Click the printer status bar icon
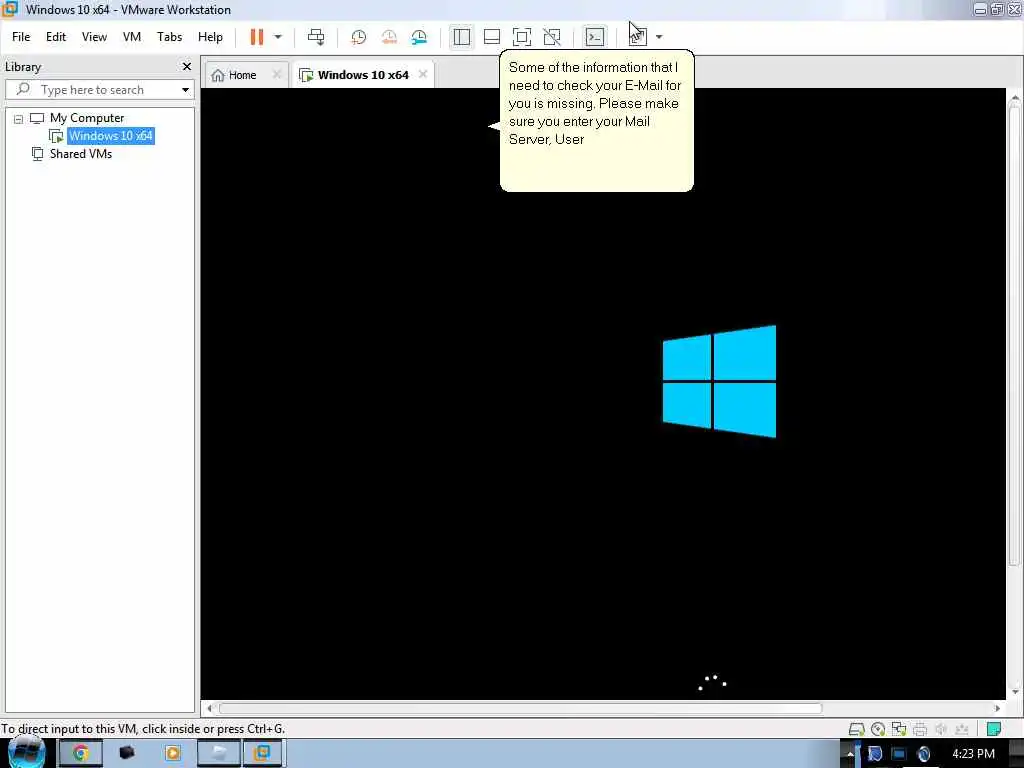The width and height of the screenshot is (1024, 768). click(x=920, y=729)
